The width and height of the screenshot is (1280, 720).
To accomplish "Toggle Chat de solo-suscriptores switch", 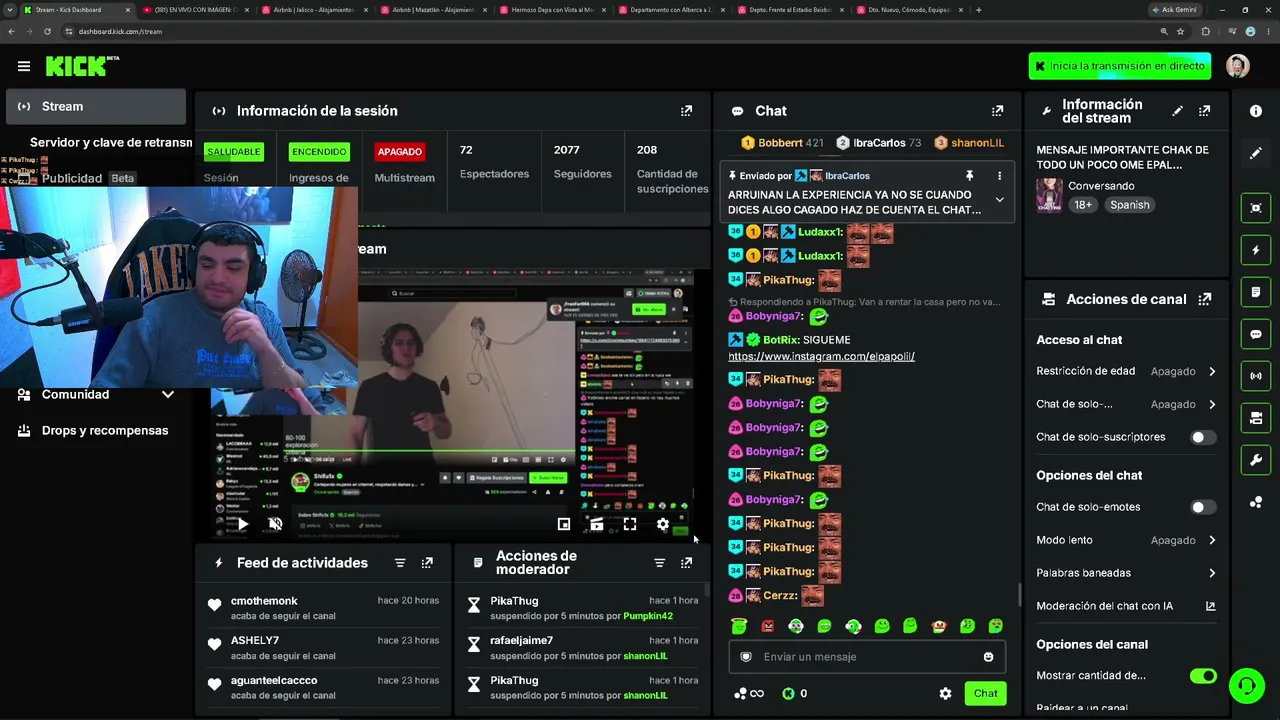I will tap(1202, 437).
